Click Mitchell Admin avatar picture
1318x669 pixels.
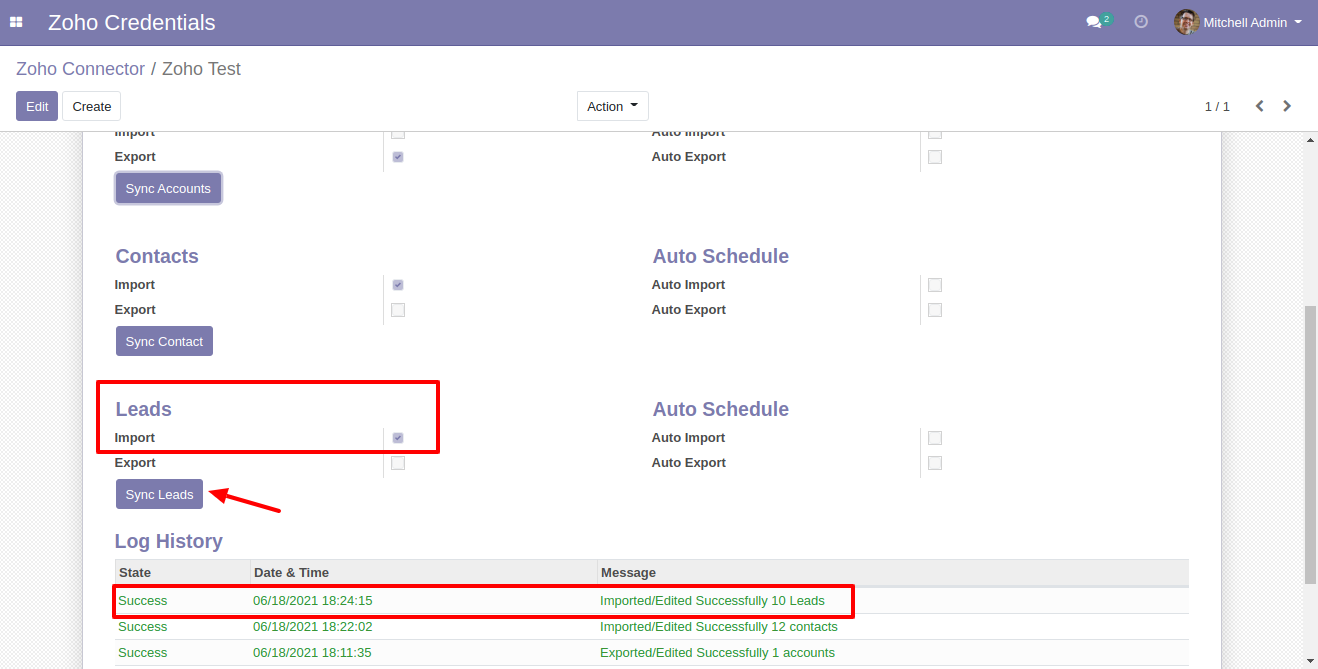pos(1186,22)
